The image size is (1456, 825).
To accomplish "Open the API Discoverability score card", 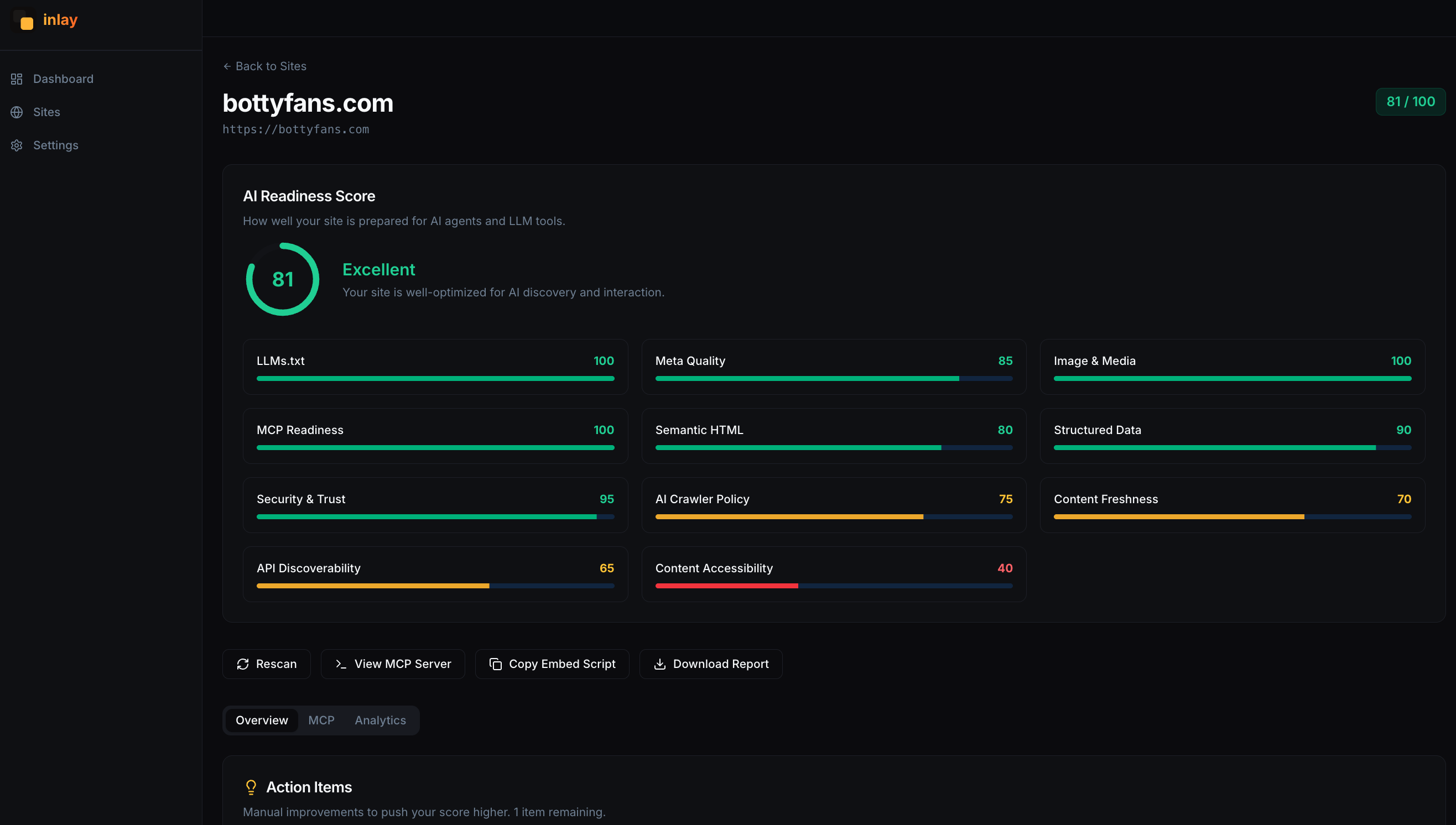I will click(x=435, y=574).
